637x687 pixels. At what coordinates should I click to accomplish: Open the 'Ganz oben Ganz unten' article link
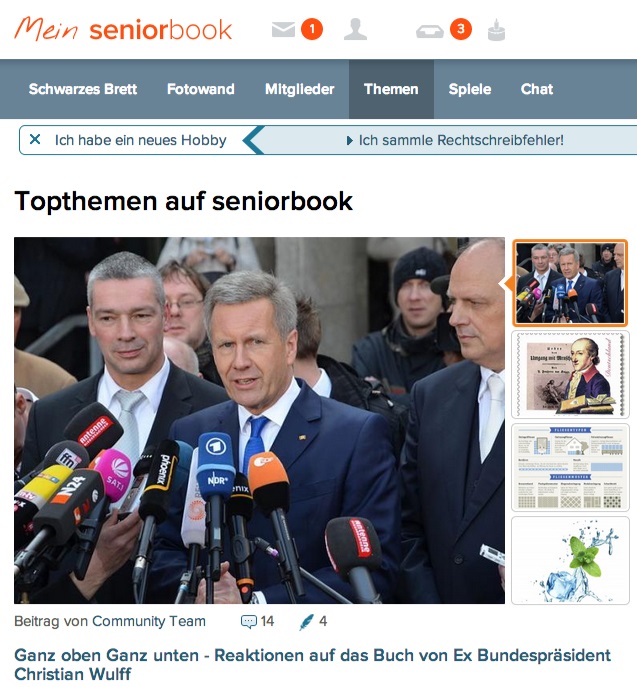pos(312,664)
